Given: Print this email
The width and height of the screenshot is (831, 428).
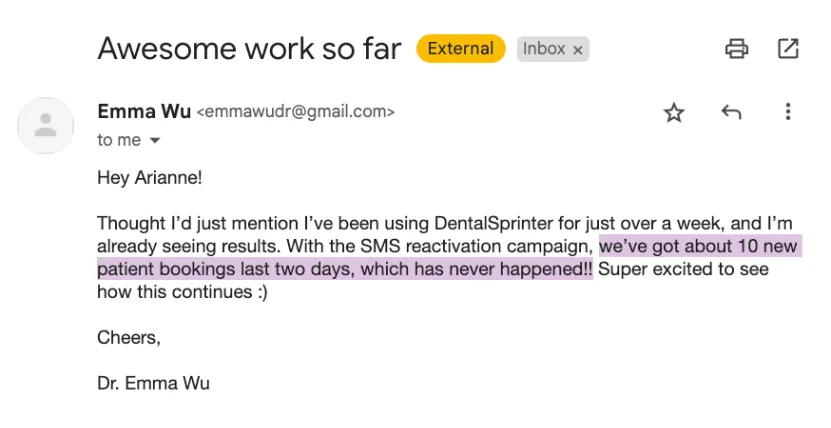Looking at the screenshot, I should (737, 48).
